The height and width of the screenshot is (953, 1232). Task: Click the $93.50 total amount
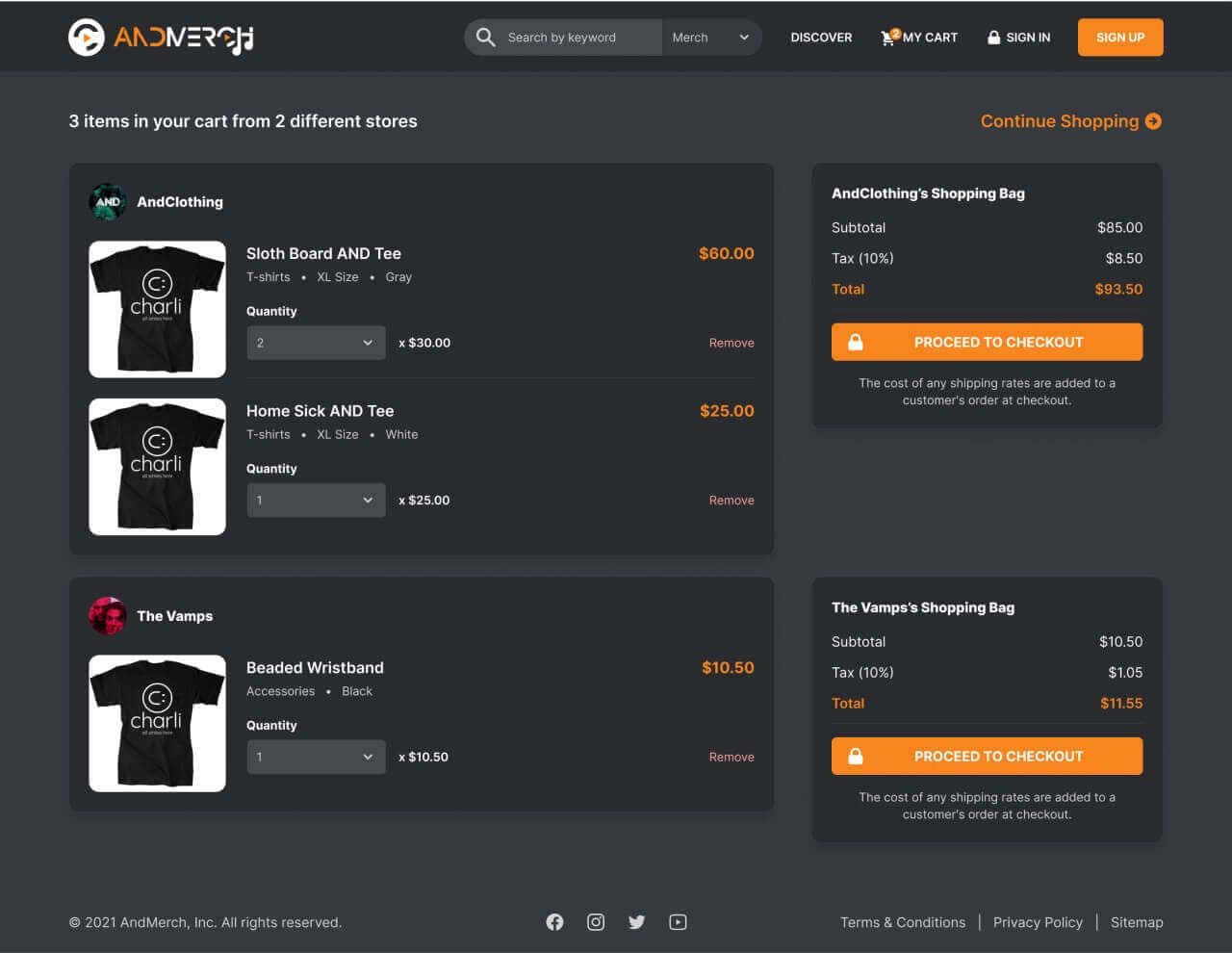click(1118, 289)
